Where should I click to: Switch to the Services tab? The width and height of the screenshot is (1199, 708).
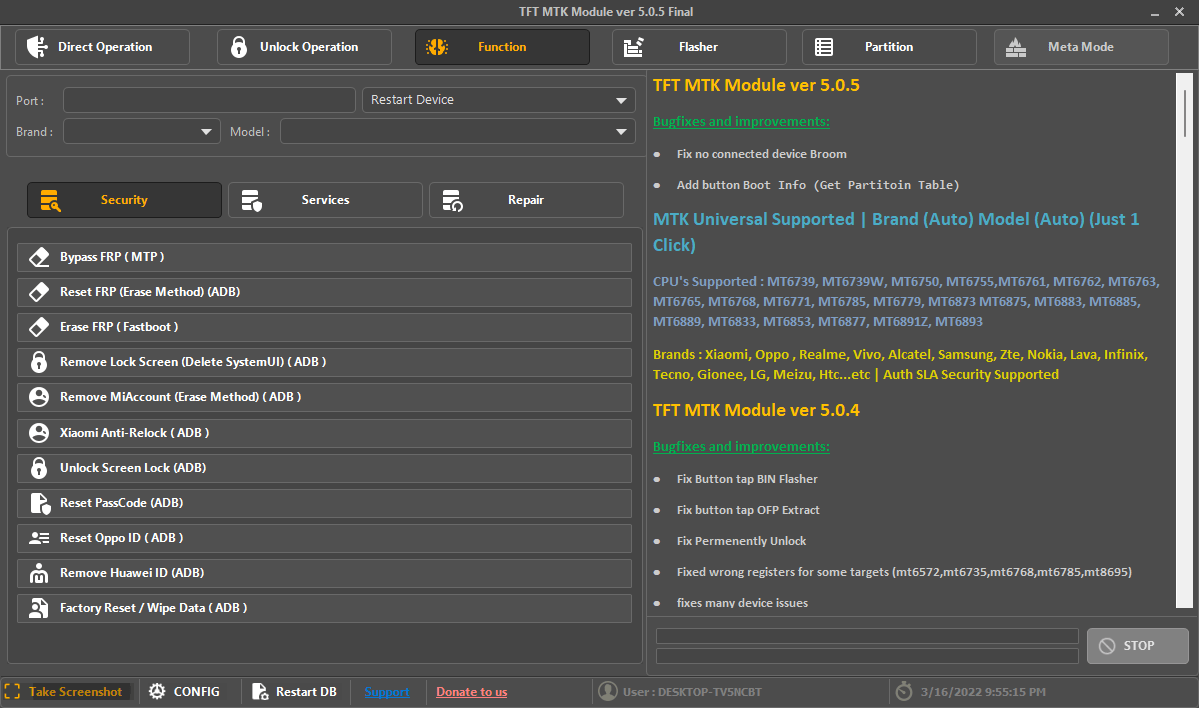coord(325,200)
